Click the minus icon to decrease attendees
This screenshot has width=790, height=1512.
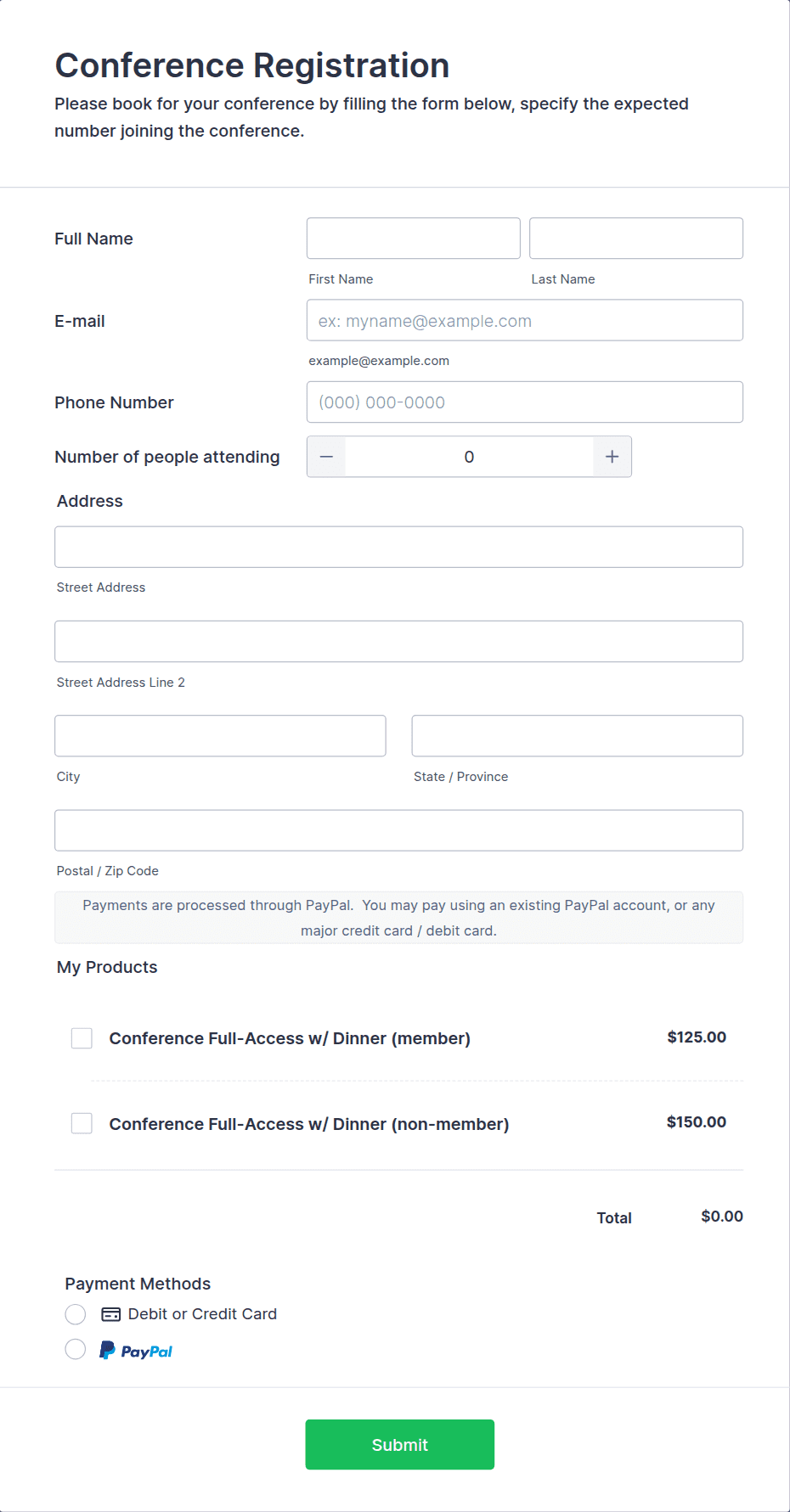click(325, 456)
